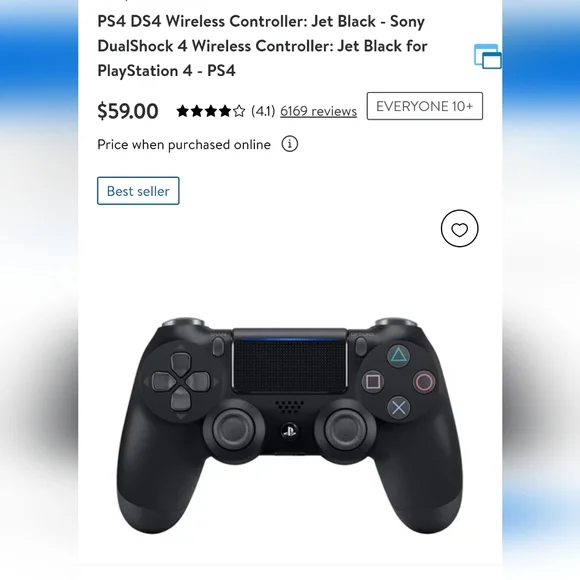Click the circle button on the controller

(424, 382)
